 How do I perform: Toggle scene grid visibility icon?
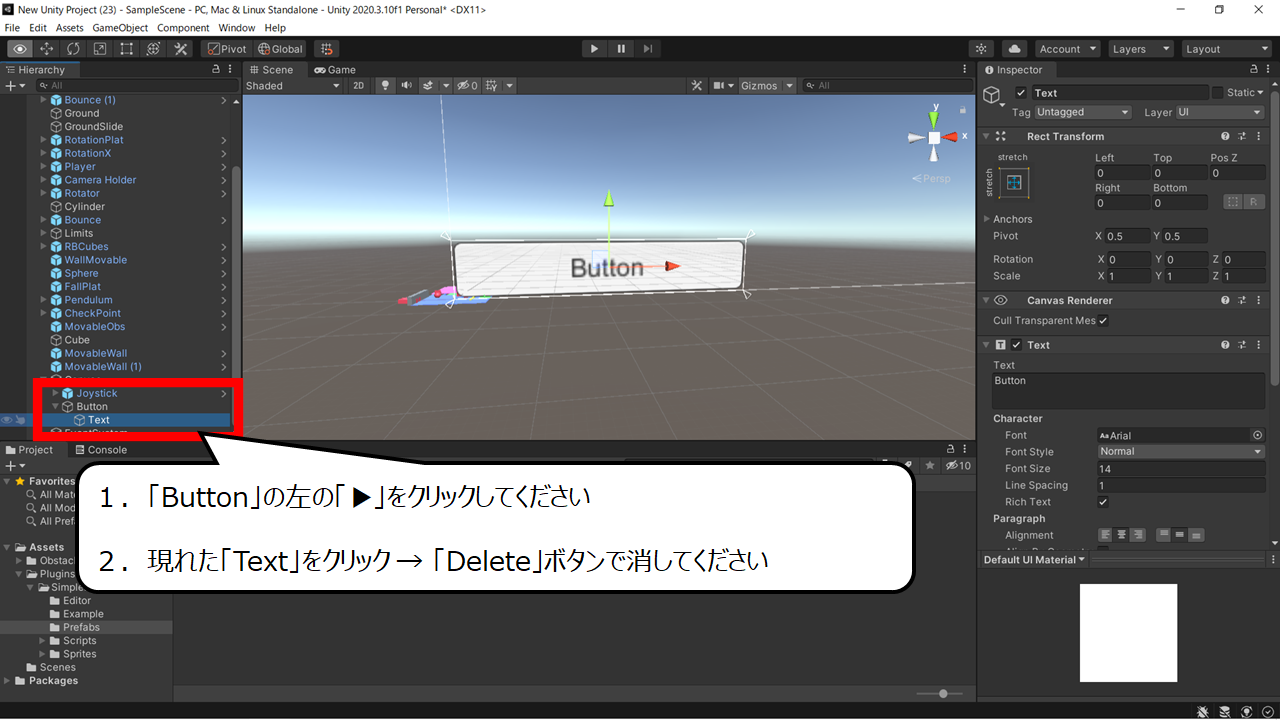(x=491, y=86)
